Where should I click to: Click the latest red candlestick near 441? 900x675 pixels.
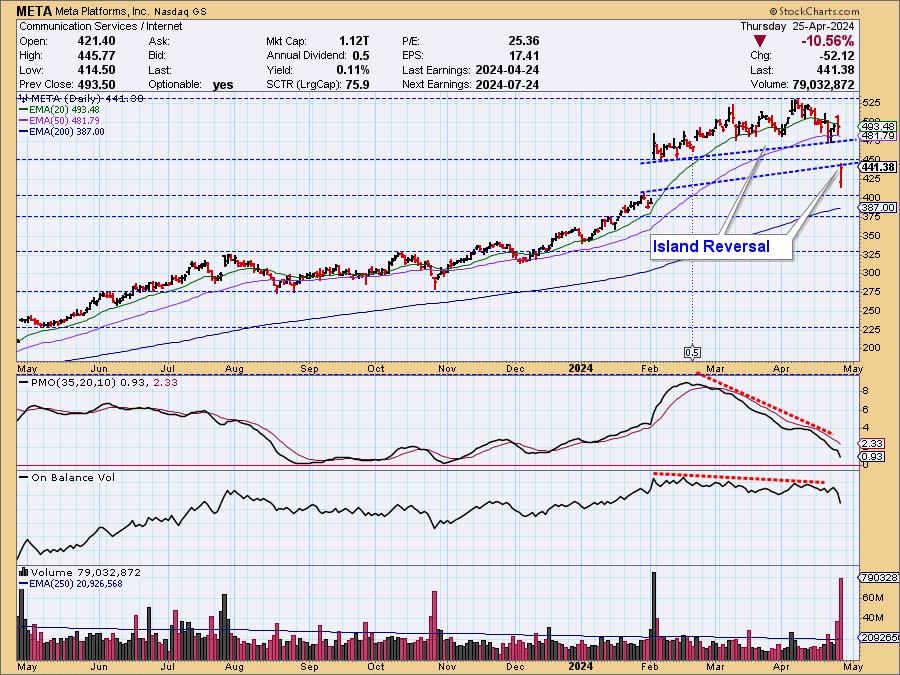[841, 176]
